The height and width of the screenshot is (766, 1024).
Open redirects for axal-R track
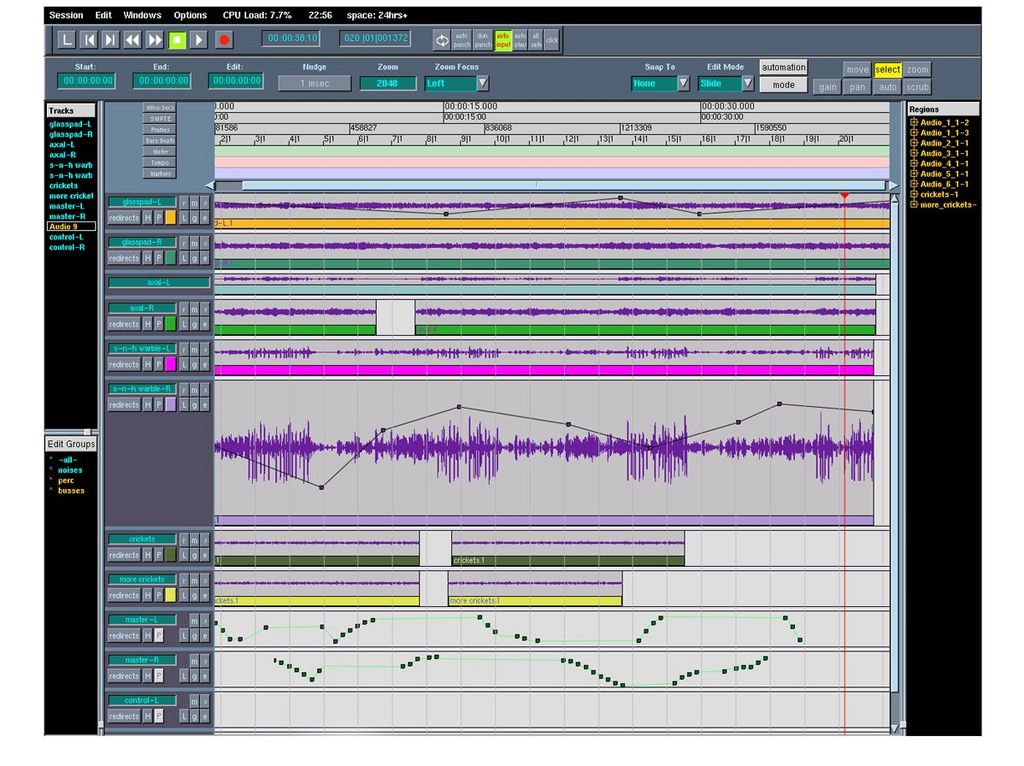(x=124, y=324)
